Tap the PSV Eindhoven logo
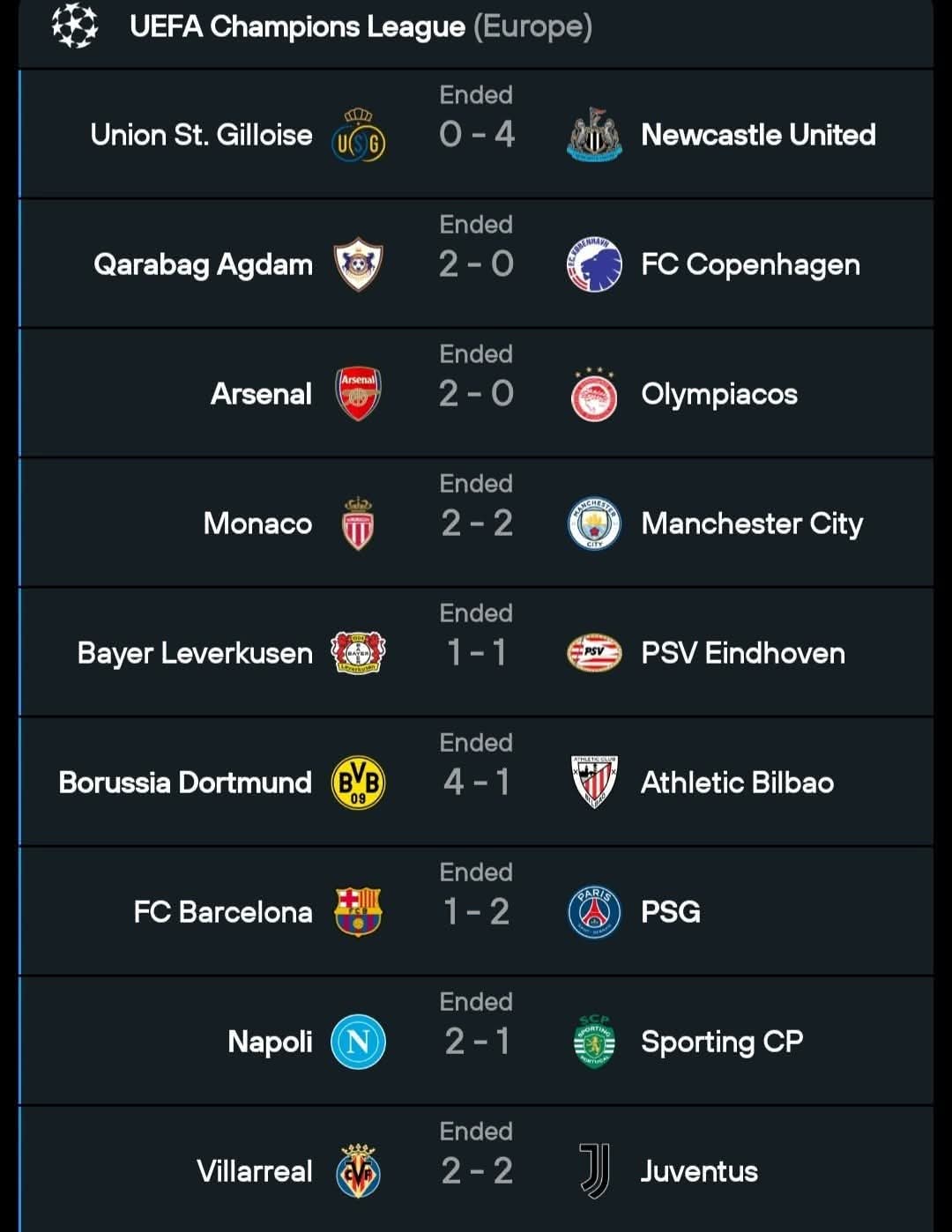This screenshot has width=952, height=1232. tap(594, 653)
